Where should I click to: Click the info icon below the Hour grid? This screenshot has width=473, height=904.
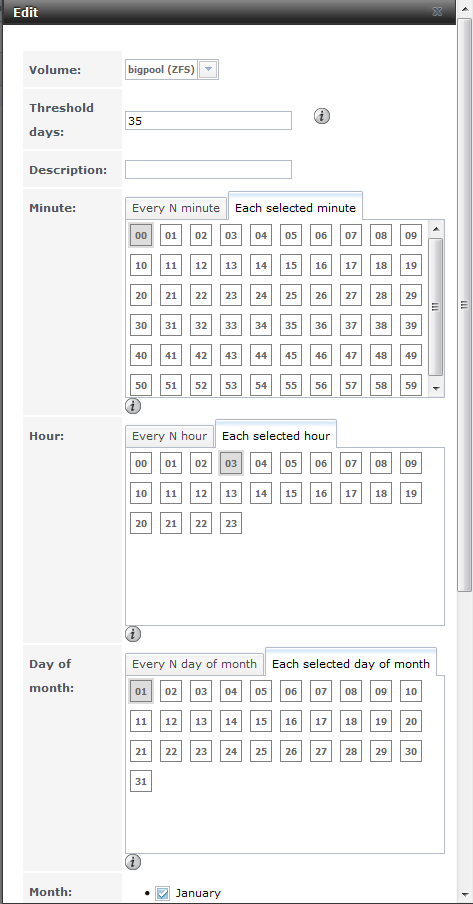(133, 634)
